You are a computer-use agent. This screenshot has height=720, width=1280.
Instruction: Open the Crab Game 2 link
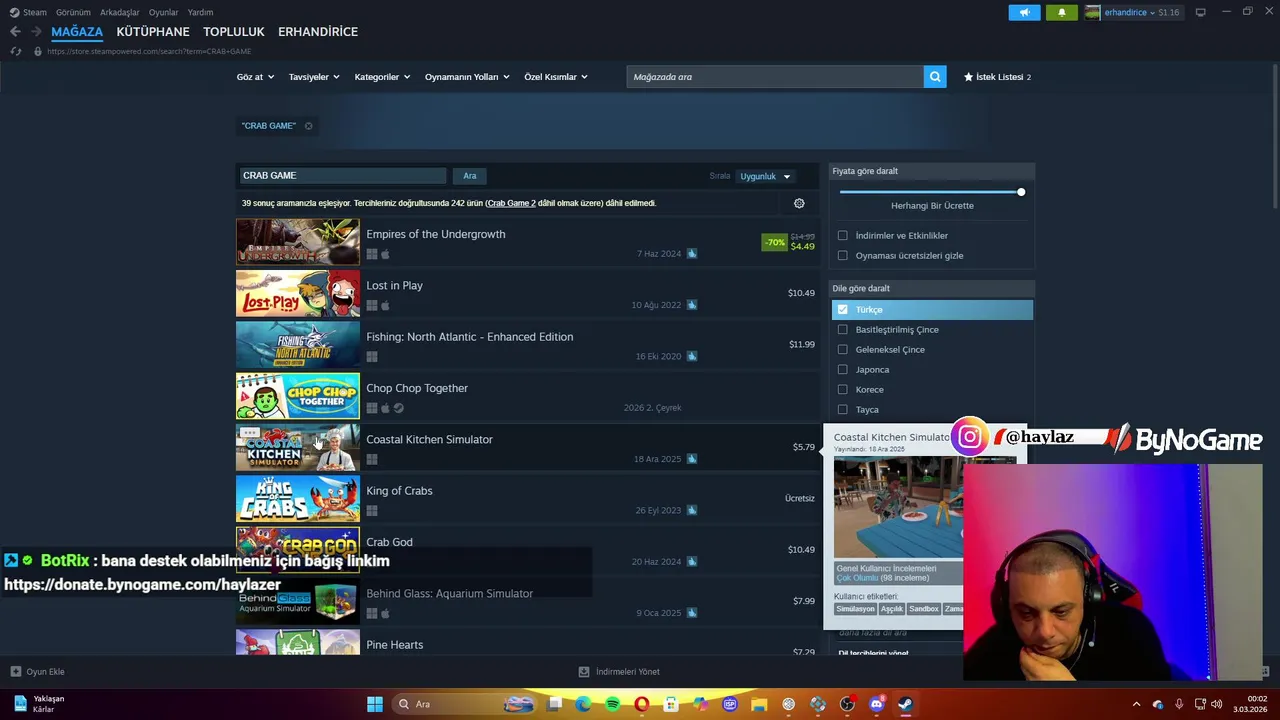tap(511, 203)
